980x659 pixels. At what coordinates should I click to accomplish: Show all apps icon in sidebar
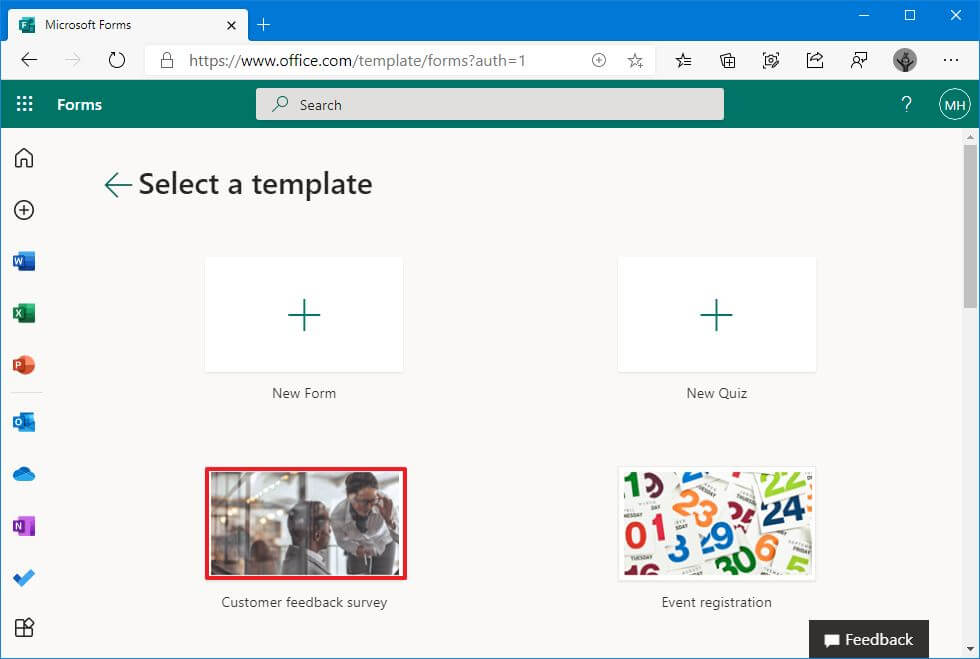pos(24,628)
